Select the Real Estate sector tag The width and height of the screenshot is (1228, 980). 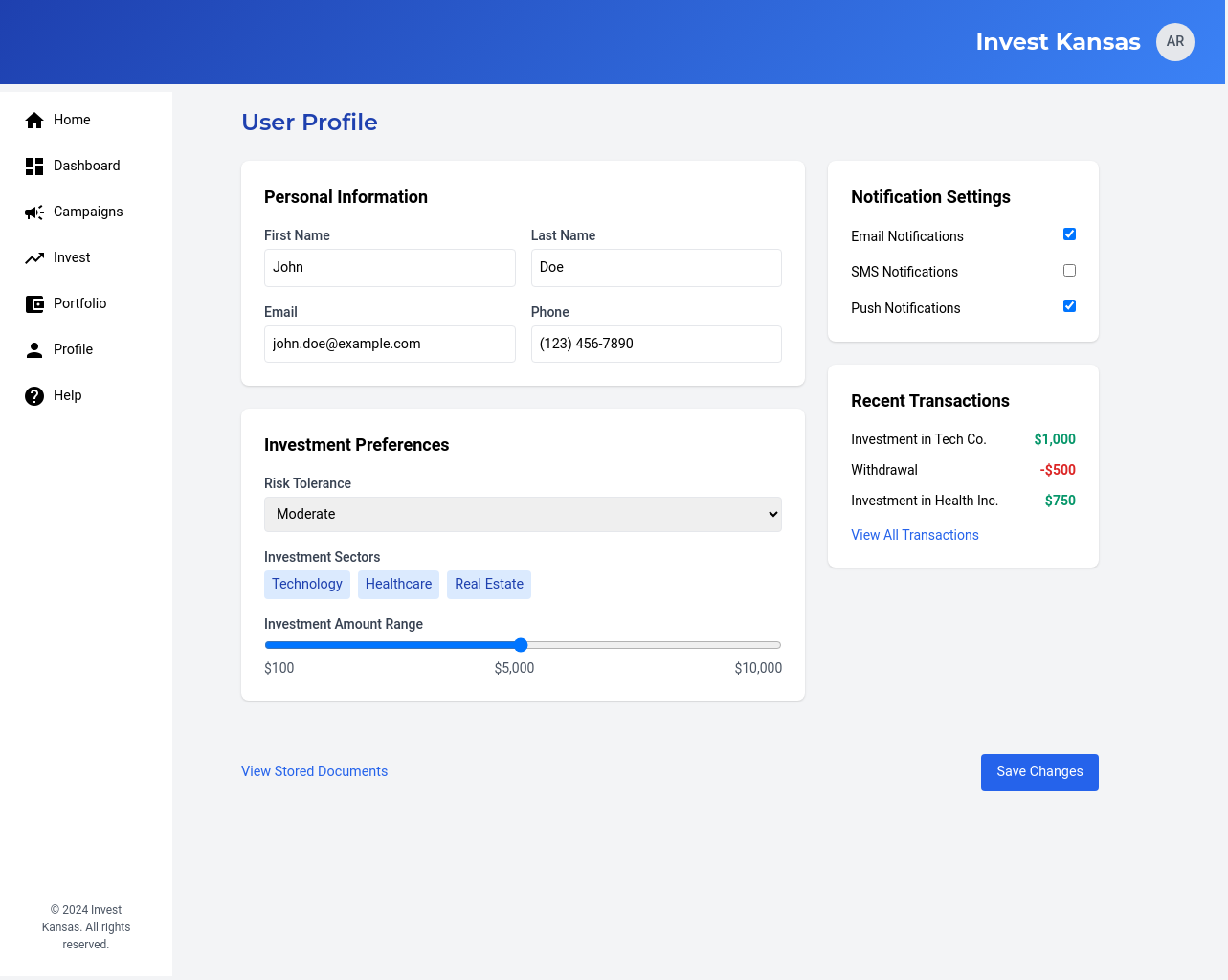488,584
